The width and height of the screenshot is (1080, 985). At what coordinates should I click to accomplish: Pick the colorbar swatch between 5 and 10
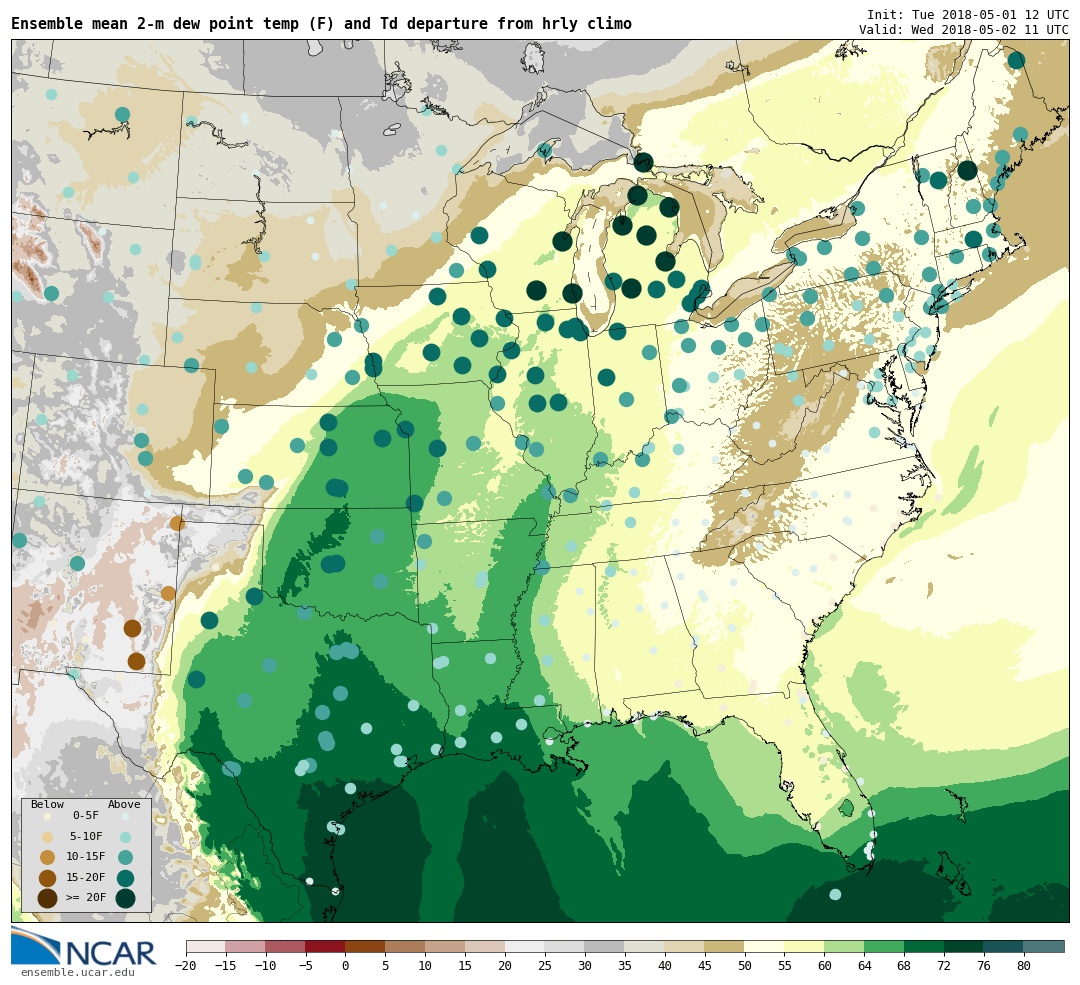pos(405,946)
